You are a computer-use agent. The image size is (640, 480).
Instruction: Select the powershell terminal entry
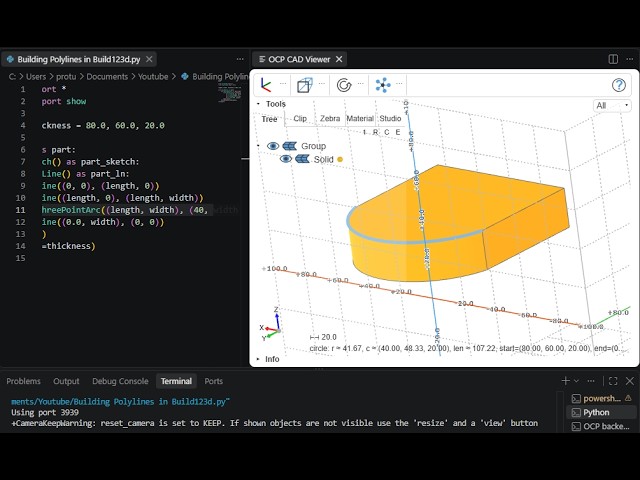click(x=602, y=398)
